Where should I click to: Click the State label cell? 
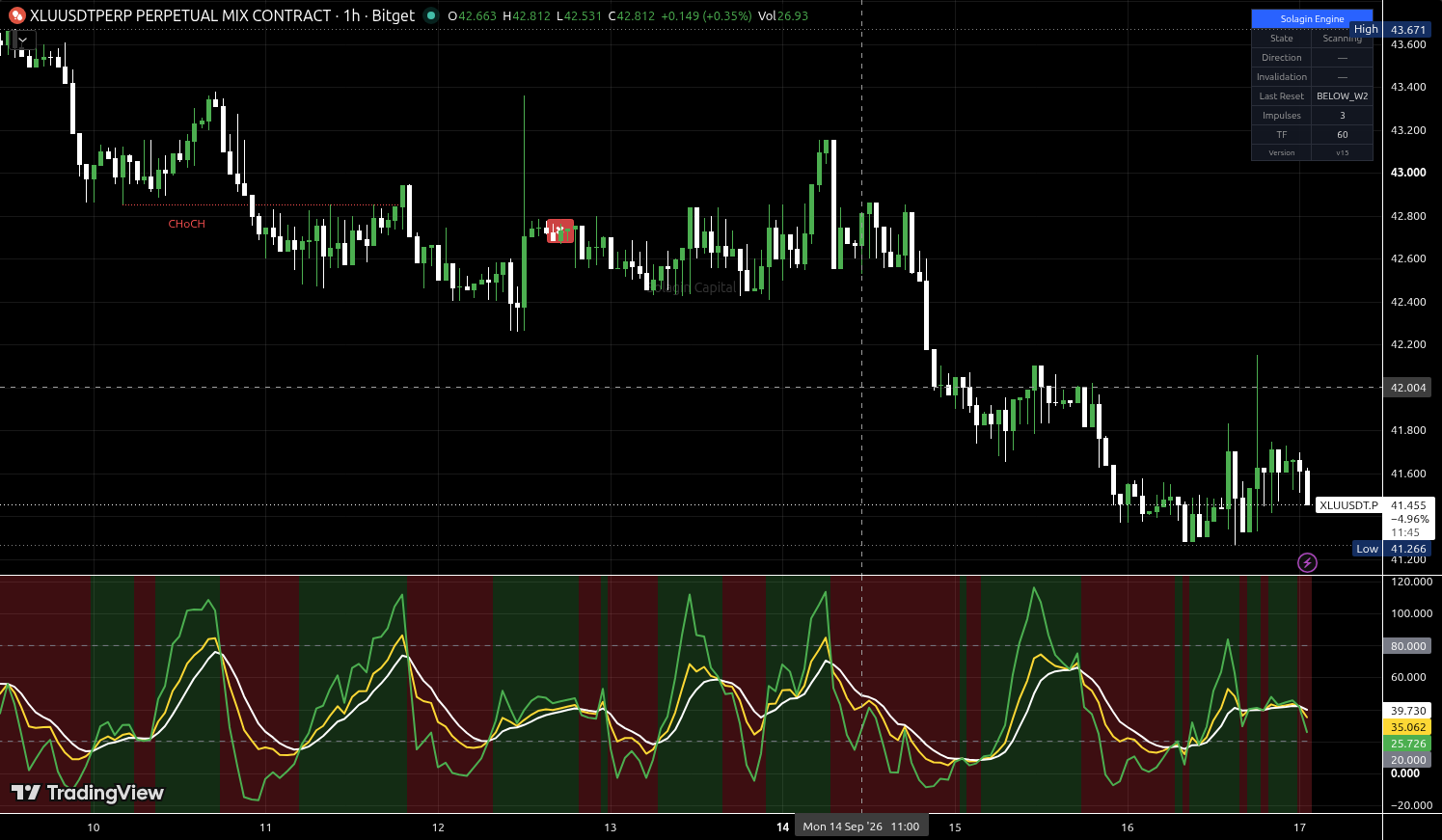1281,39
